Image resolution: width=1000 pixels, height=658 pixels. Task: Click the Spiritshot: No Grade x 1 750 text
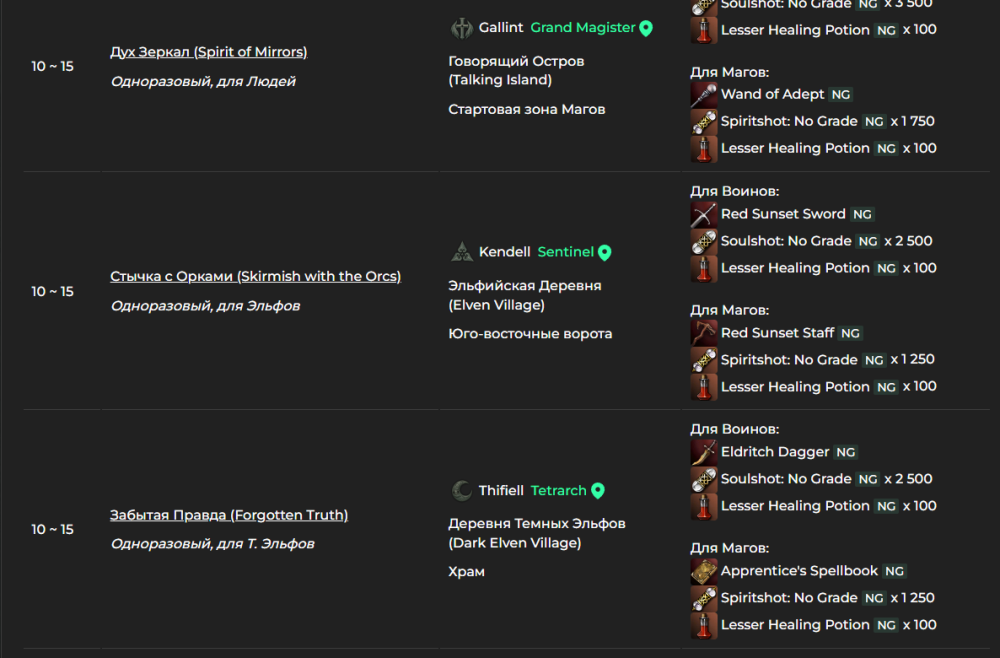point(828,121)
